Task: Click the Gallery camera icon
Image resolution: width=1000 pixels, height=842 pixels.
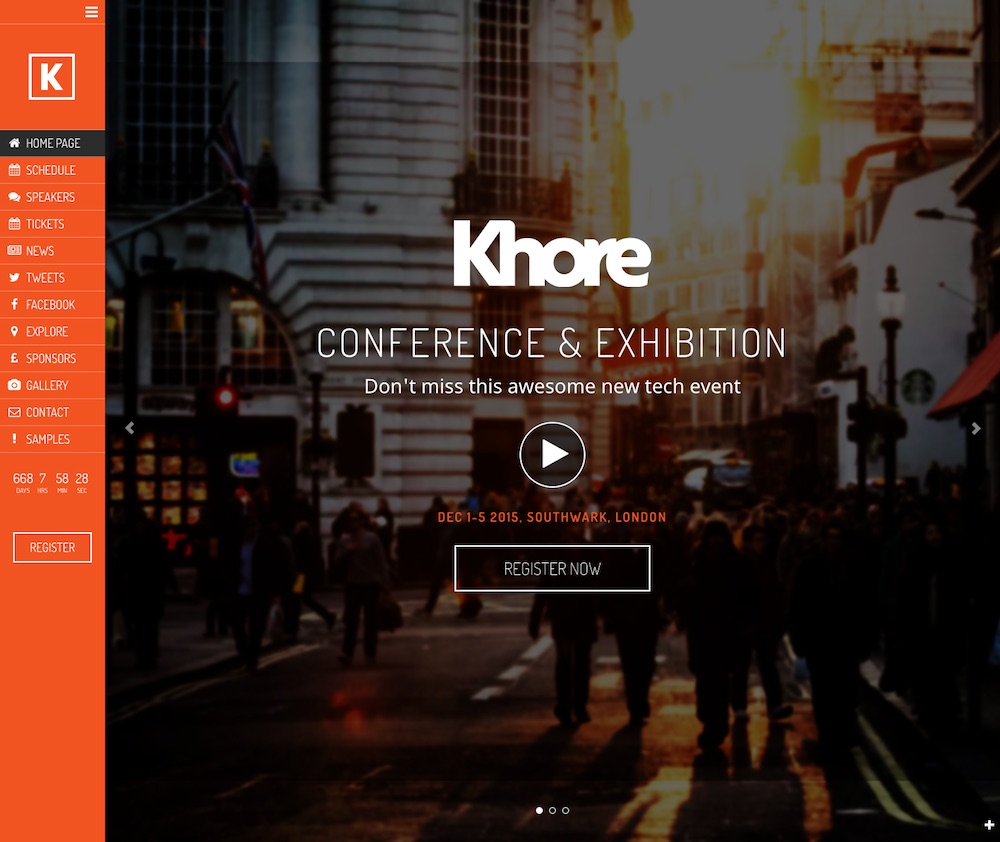Action: point(14,385)
